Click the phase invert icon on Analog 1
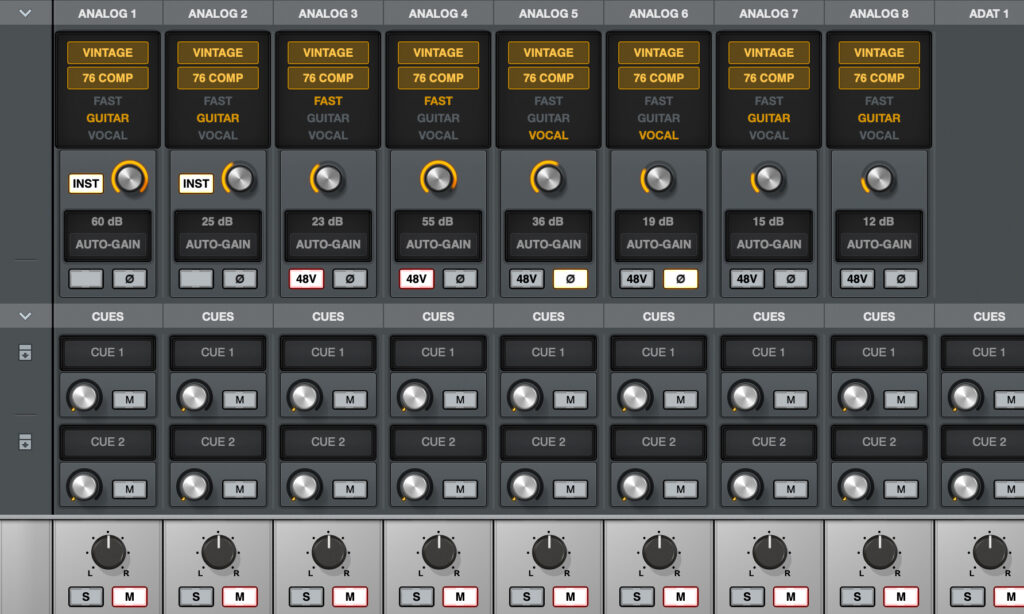This screenshot has height=614, width=1024. coord(129,279)
